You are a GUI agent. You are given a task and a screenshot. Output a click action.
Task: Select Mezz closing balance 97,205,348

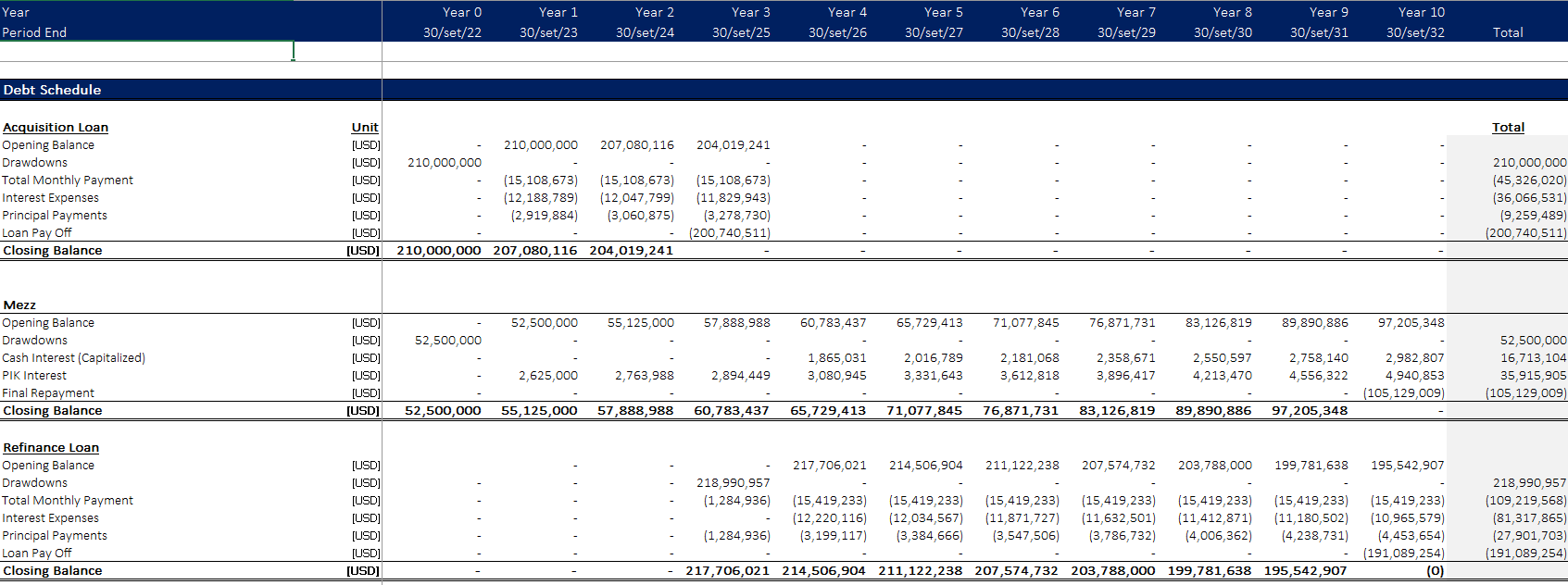coord(1310,411)
